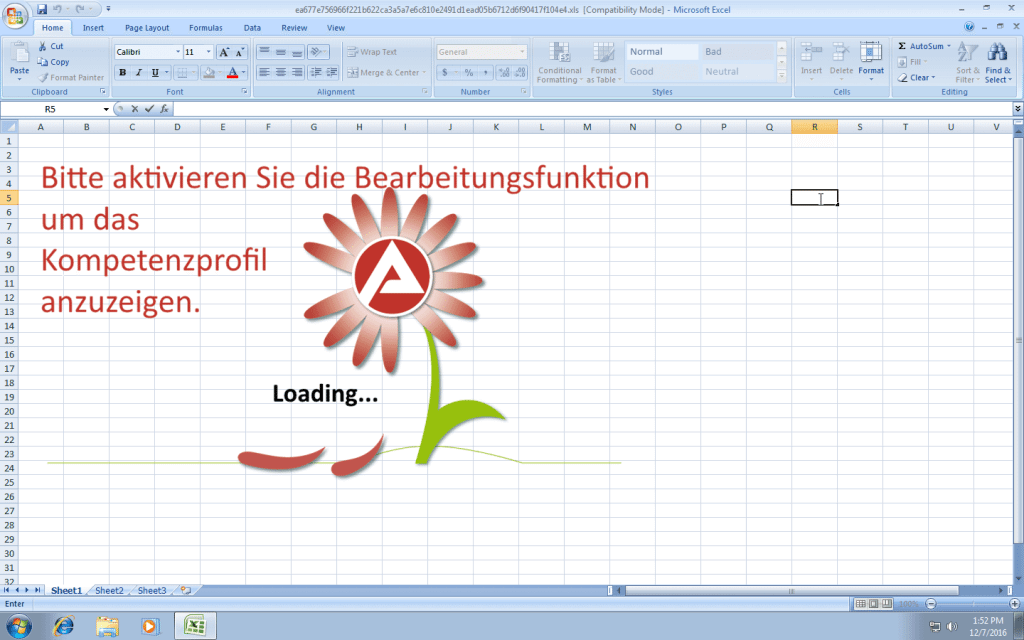Open the View ribbon tab
This screenshot has height=640, width=1024.
tap(336, 28)
